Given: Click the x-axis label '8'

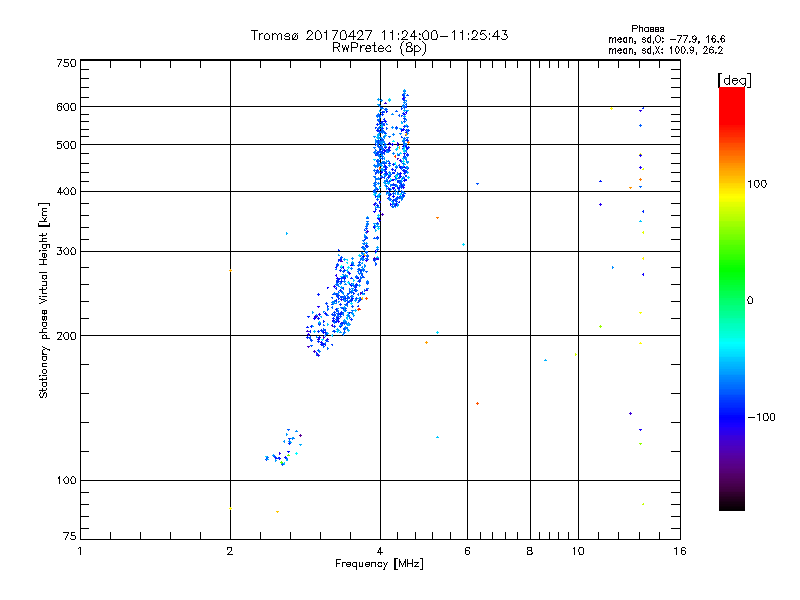Looking at the screenshot, I should pyautogui.click(x=530, y=551).
